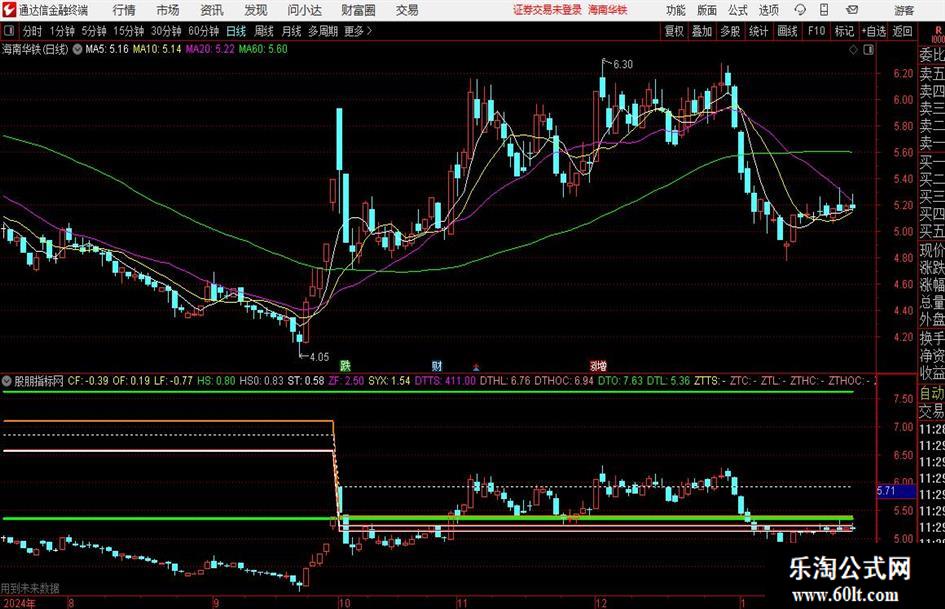Open the 公式 menu

coord(738,10)
